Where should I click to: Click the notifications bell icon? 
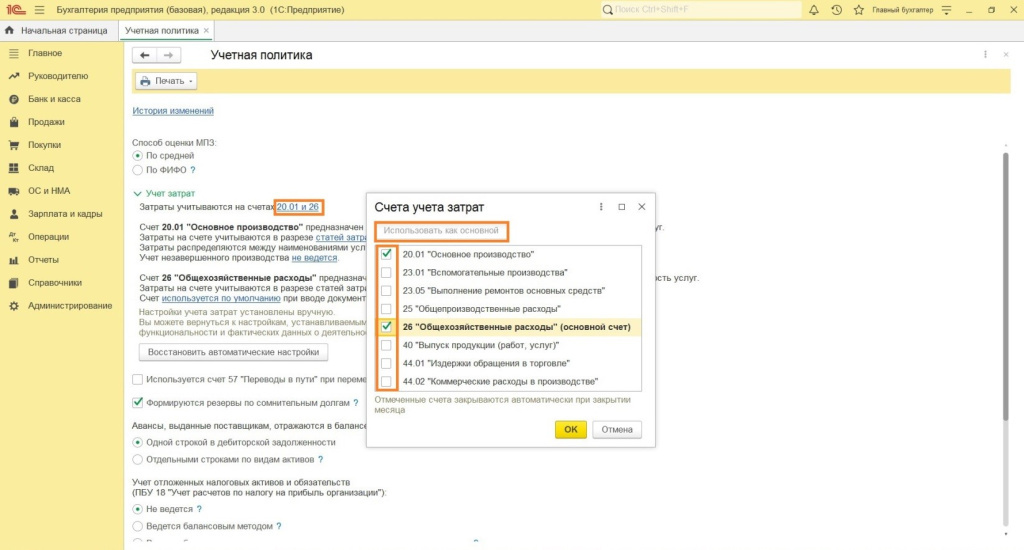coord(813,10)
